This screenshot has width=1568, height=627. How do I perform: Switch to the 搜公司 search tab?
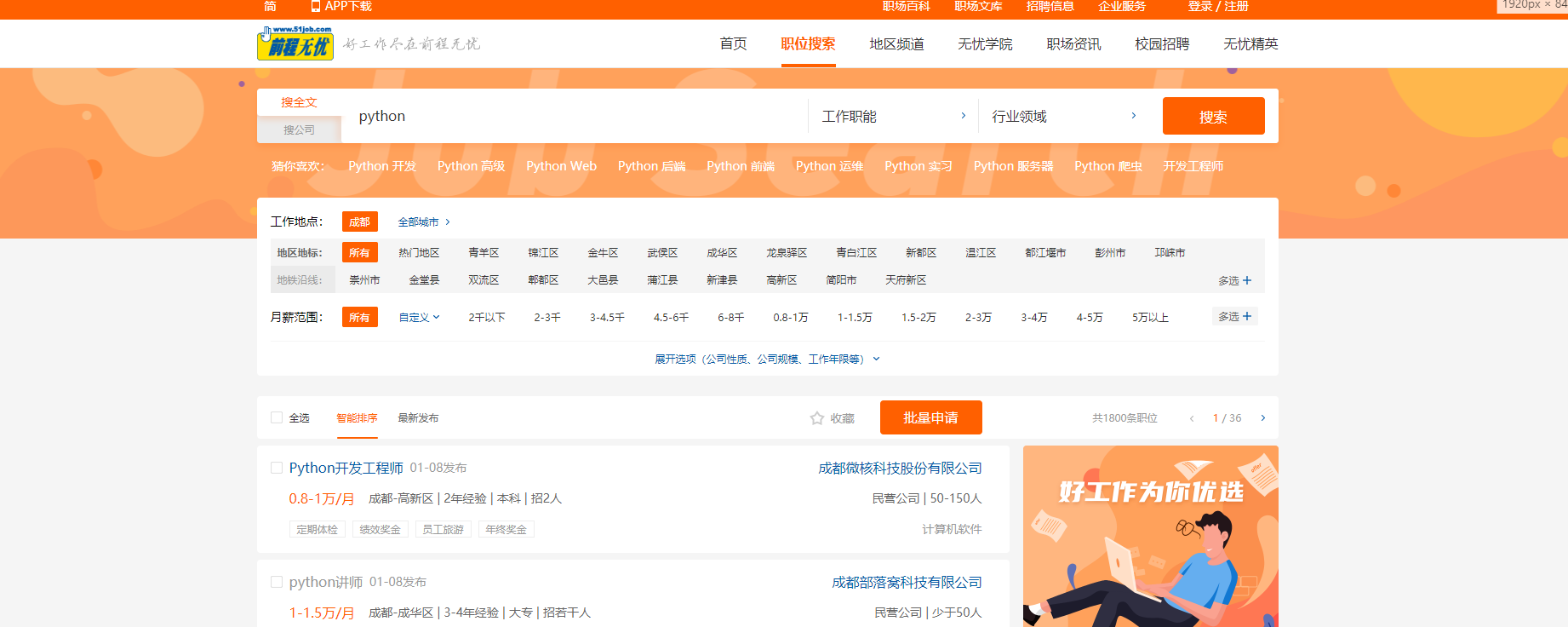299,129
